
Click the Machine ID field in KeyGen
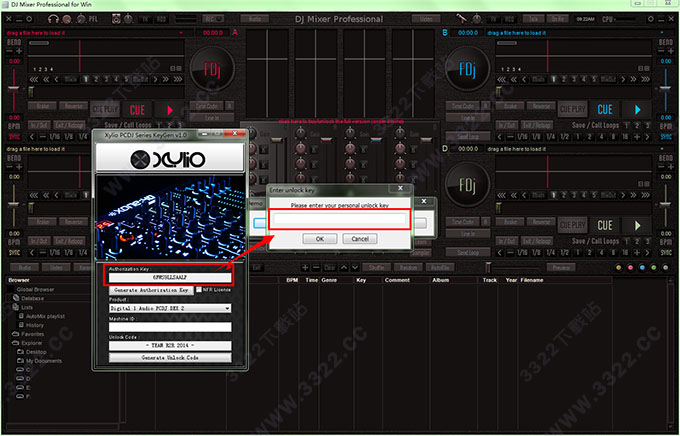[170, 327]
